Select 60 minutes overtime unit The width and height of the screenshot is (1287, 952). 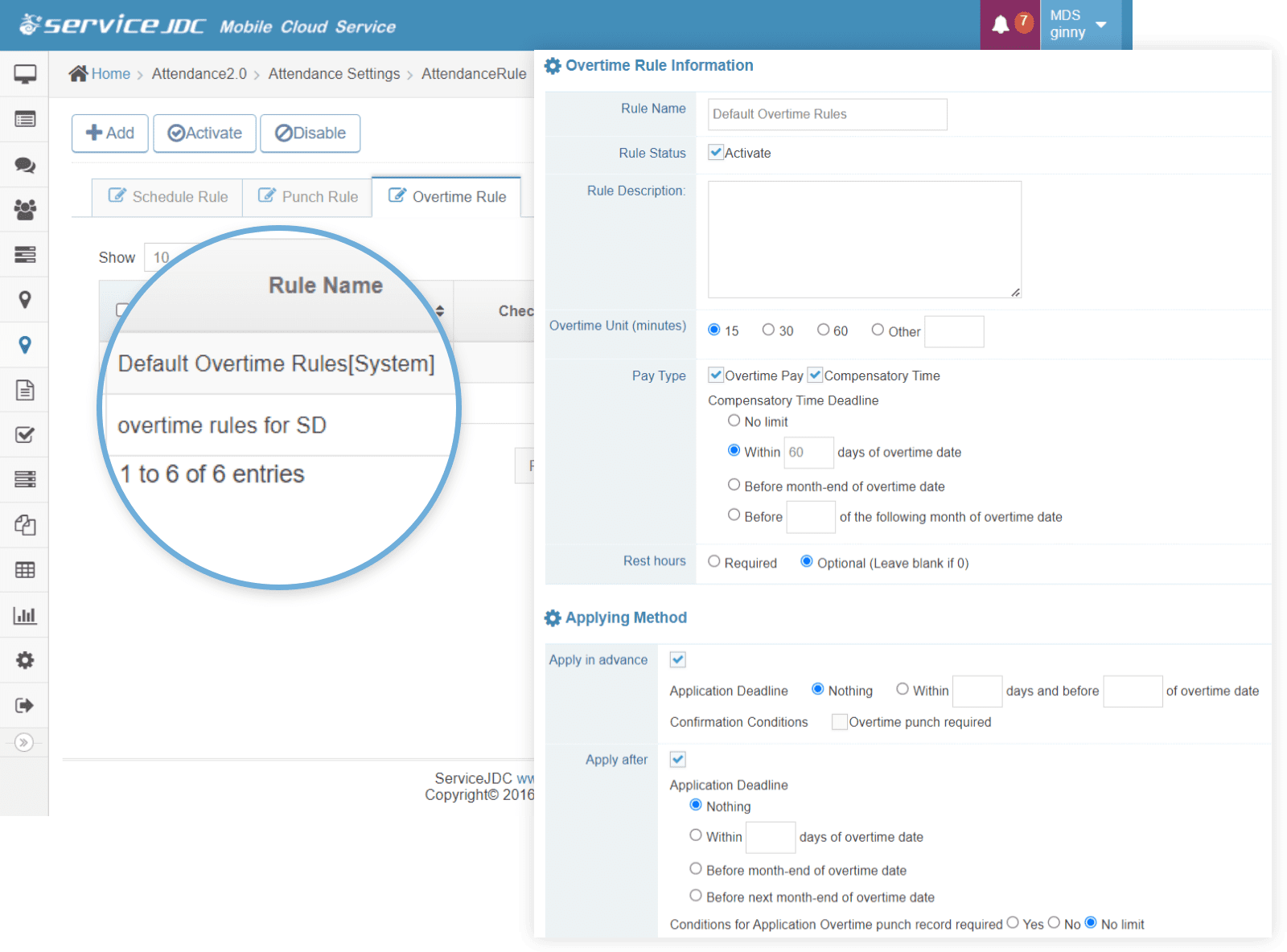coord(823,330)
